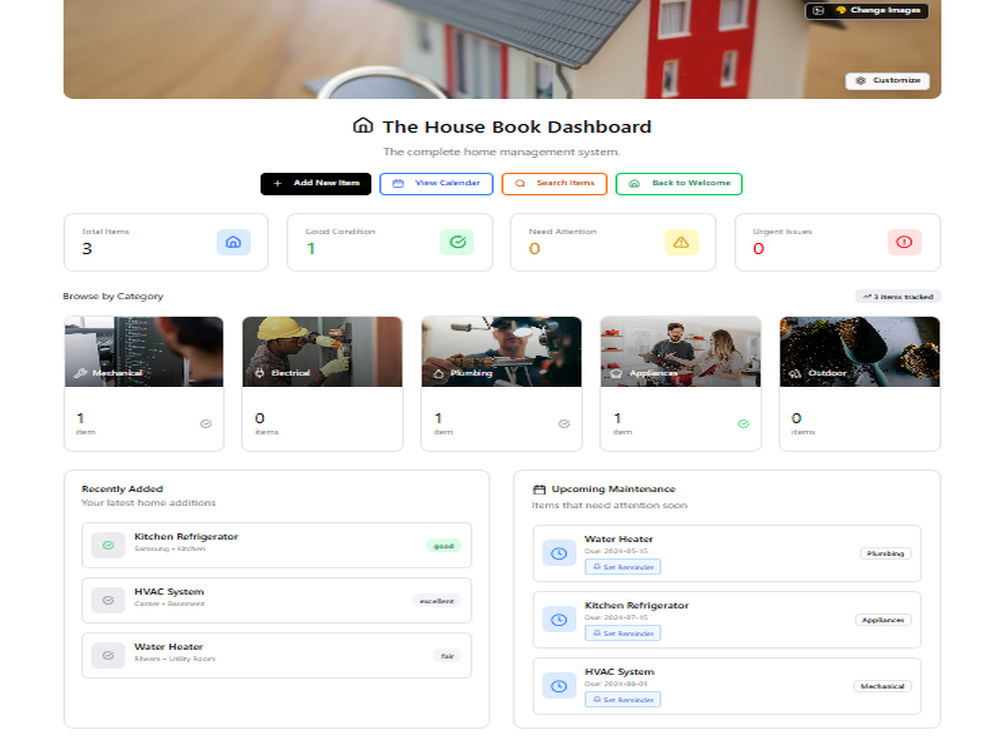Click the gray status check in Plumbing card
This screenshot has width=1000, height=750.
pos(564,423)
